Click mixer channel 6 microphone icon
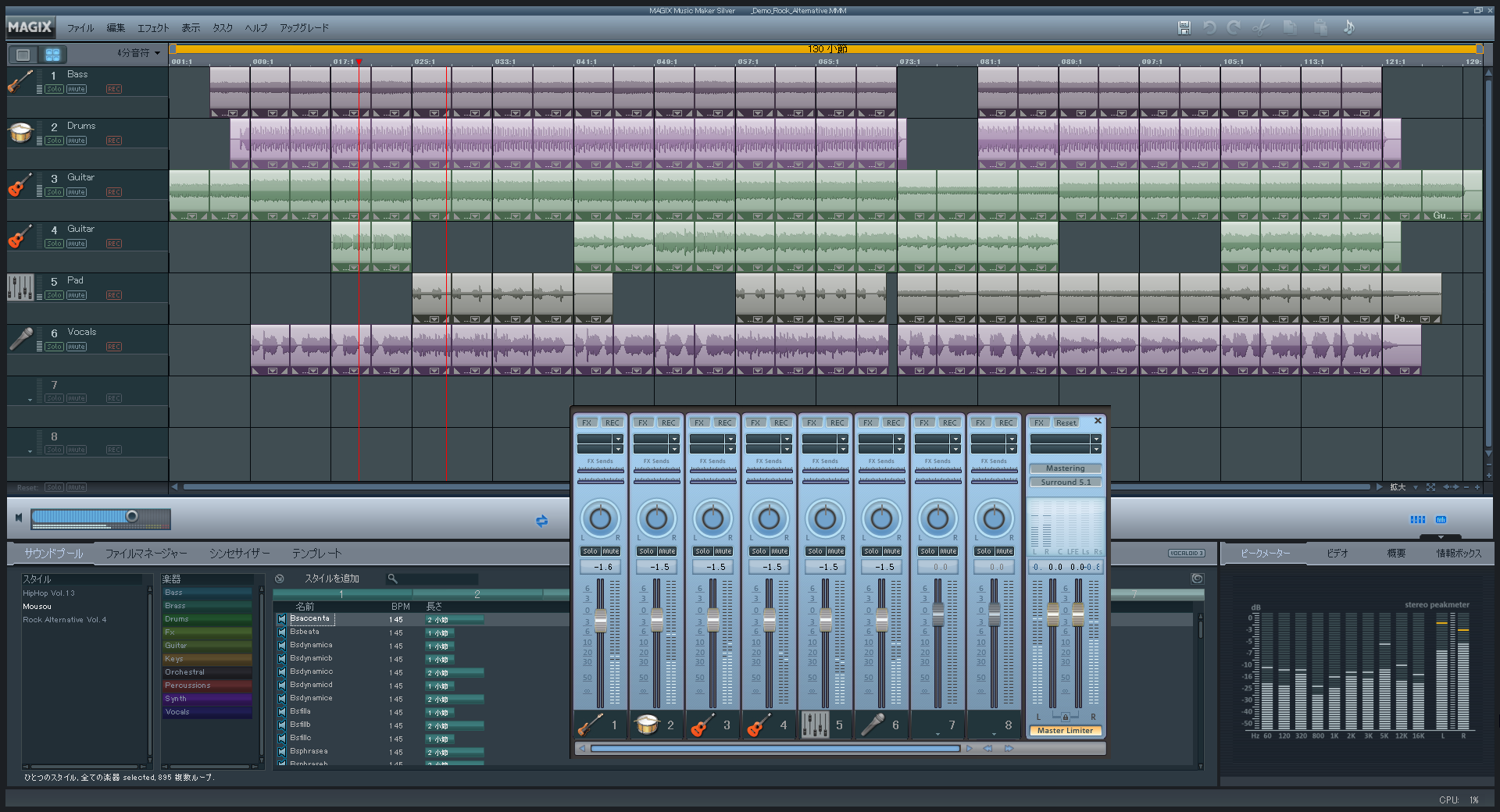Screen dimensions: 1500x812 (x=872, y=725)
